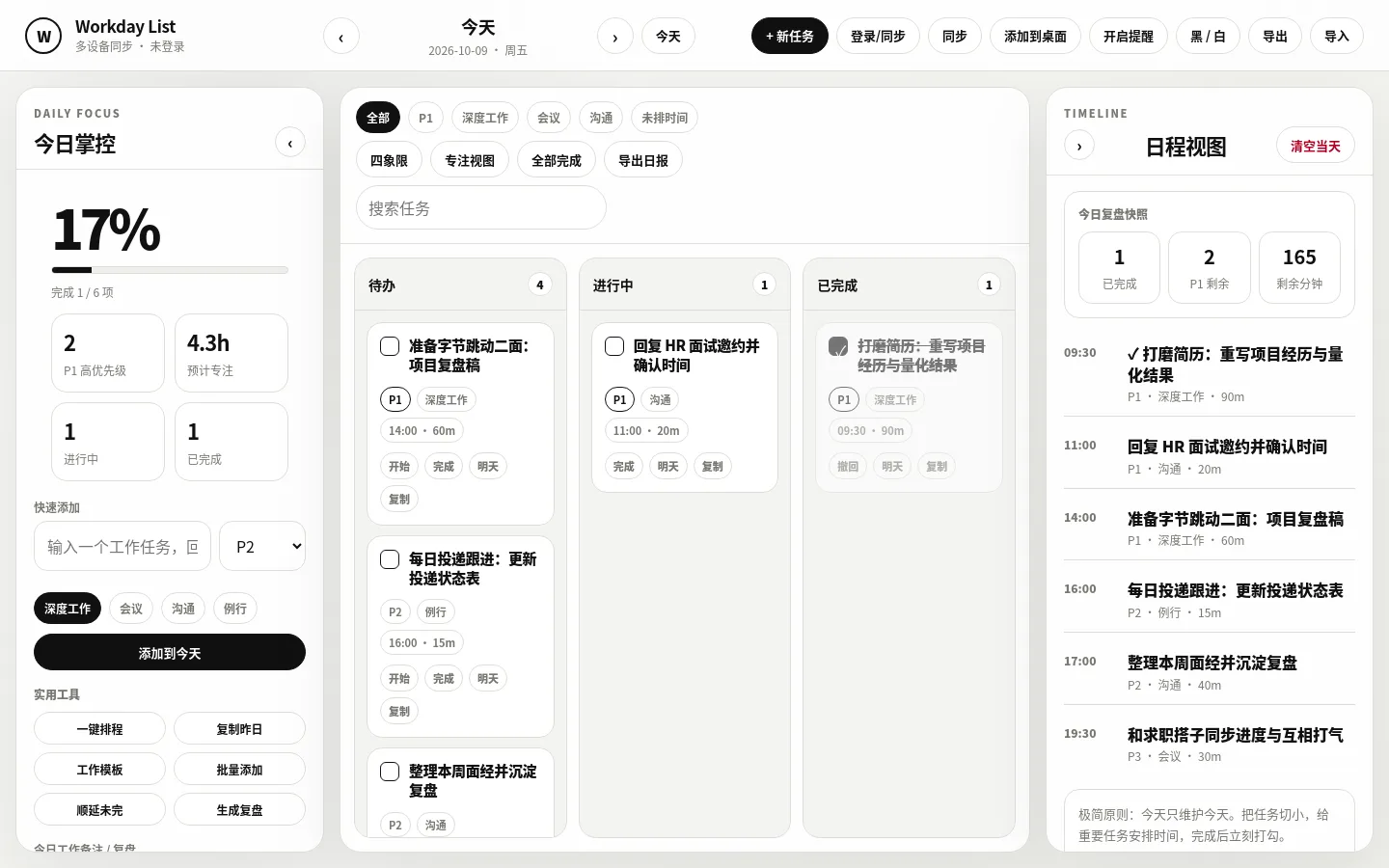1389x868 pixels.
Task: Select the 全部 filter tab
Action: [378, 118]
